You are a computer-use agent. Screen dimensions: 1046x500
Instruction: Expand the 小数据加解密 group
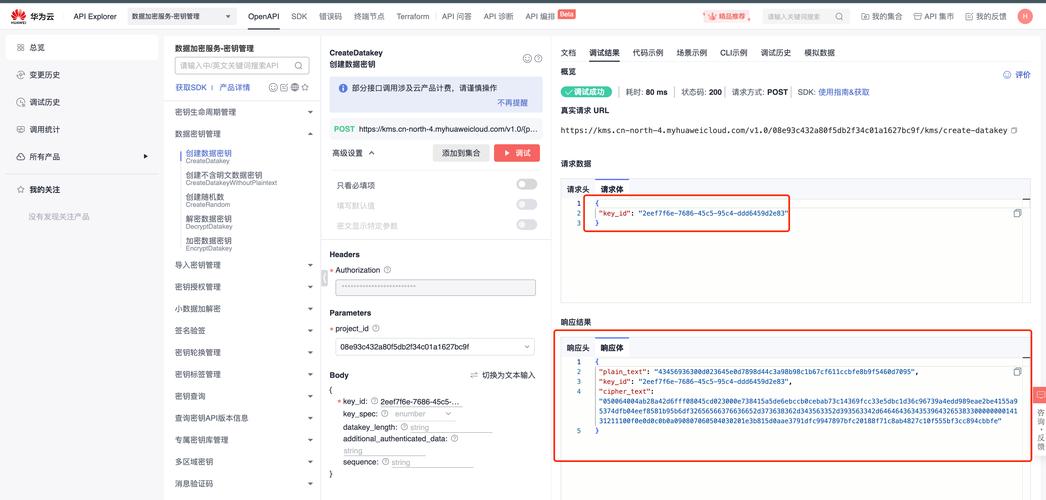pos(310,309)
